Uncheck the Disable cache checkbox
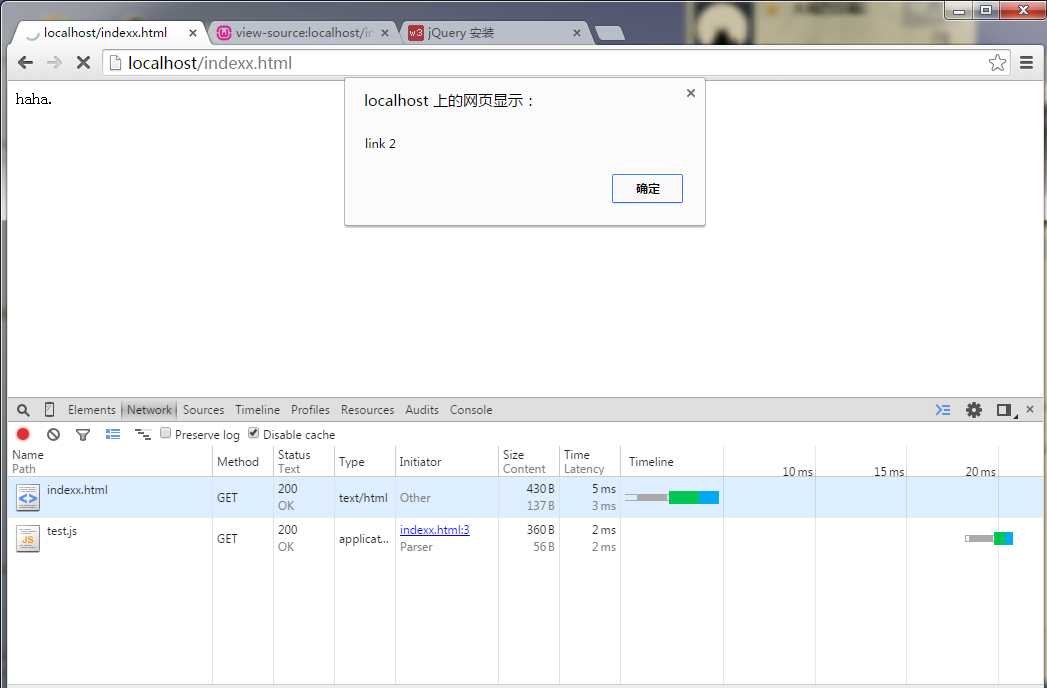The image size is (1047, 688). point(253,433)
